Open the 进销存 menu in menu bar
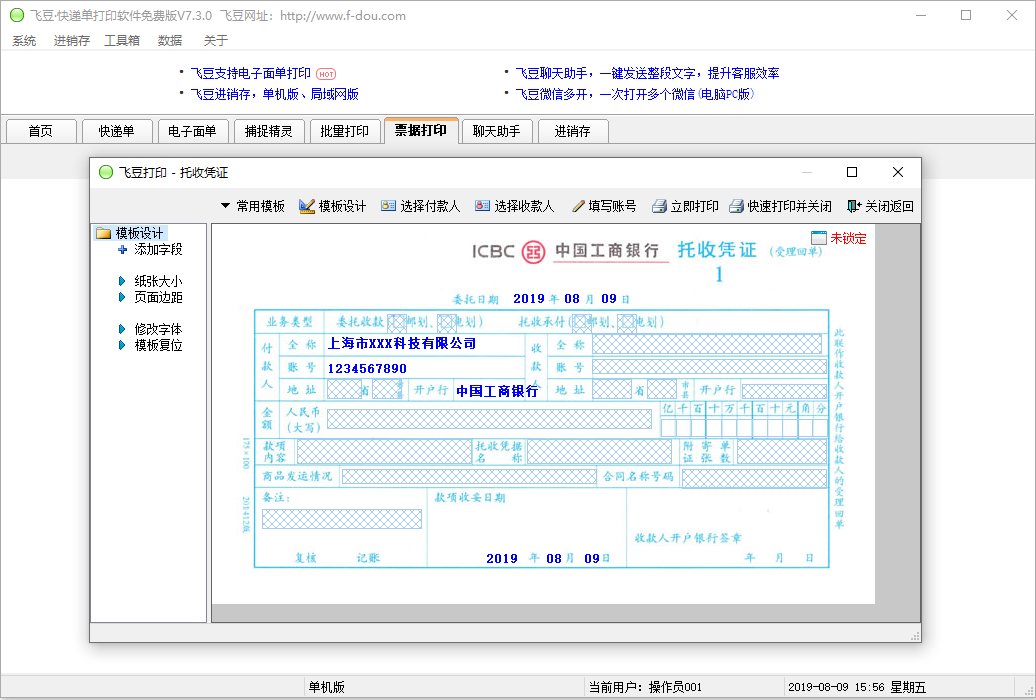Image resolution: width=1036 pixels, height=700 pixels. 71,41
